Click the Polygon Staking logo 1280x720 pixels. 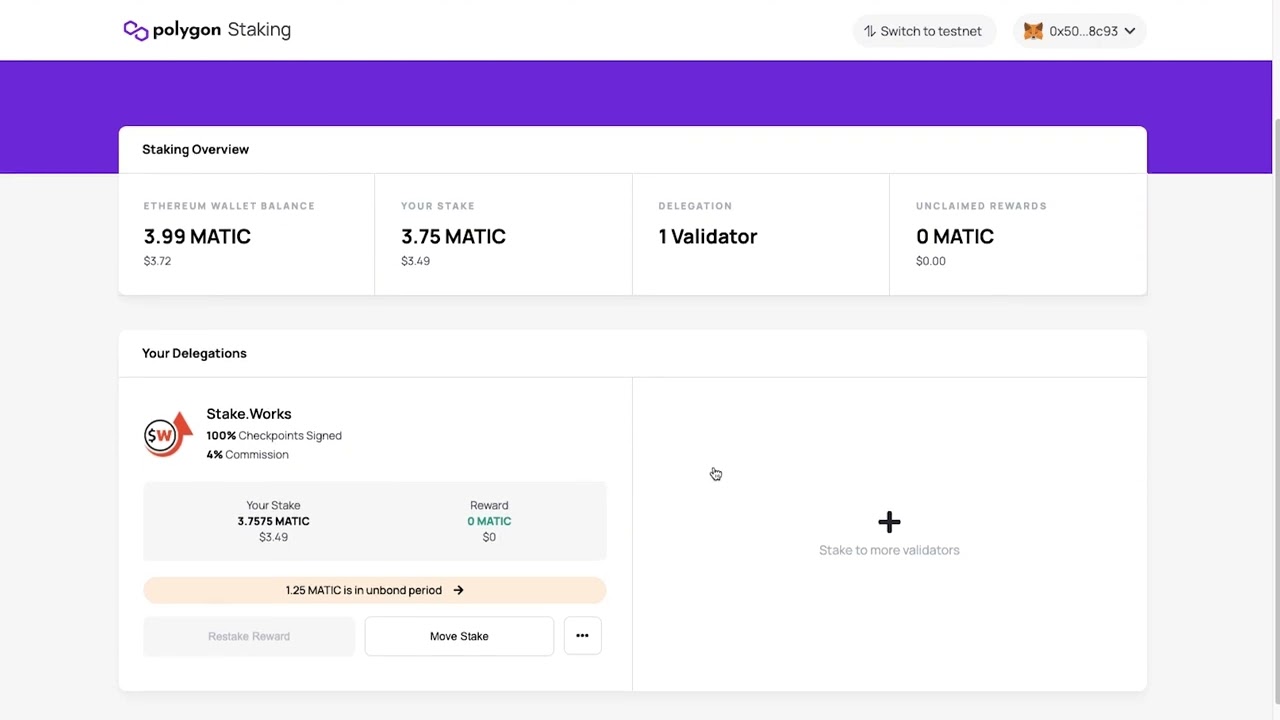pos(207,30)
